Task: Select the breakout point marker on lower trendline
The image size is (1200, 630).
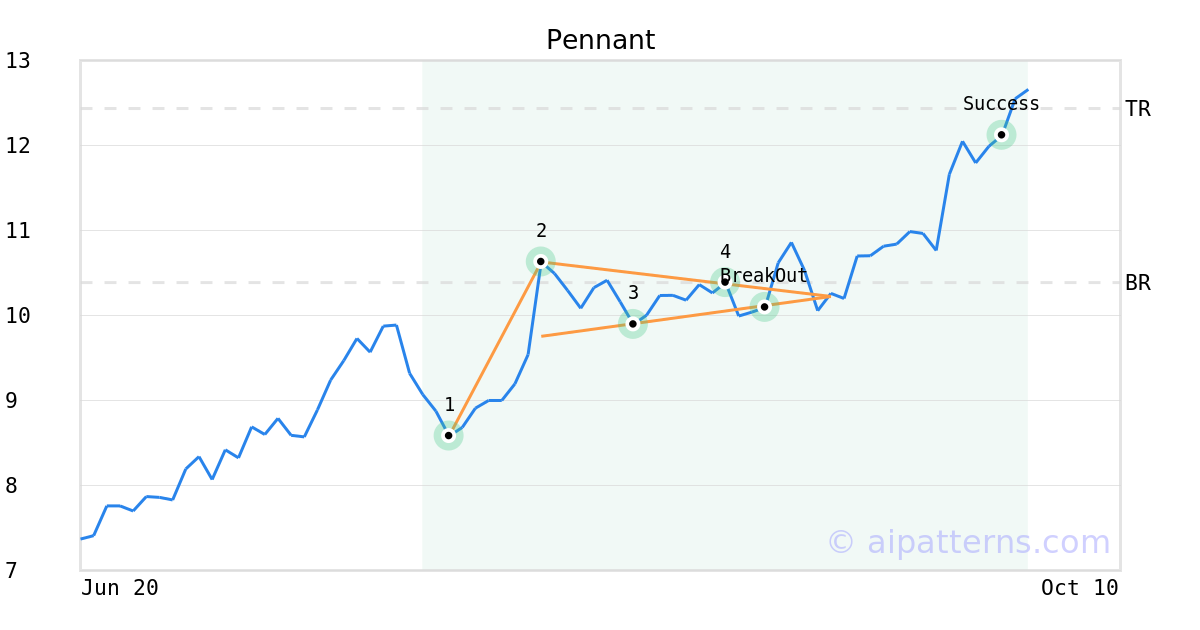Action: click(764, 306)
